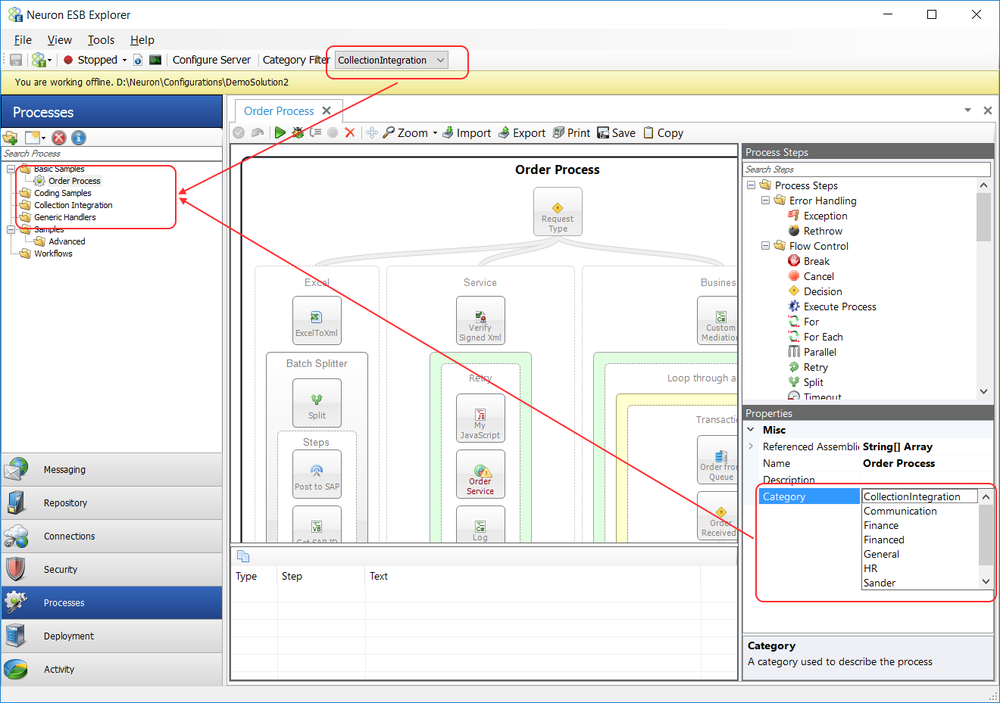
Task: Open the Deployment section
Action: tap(112, 636)
